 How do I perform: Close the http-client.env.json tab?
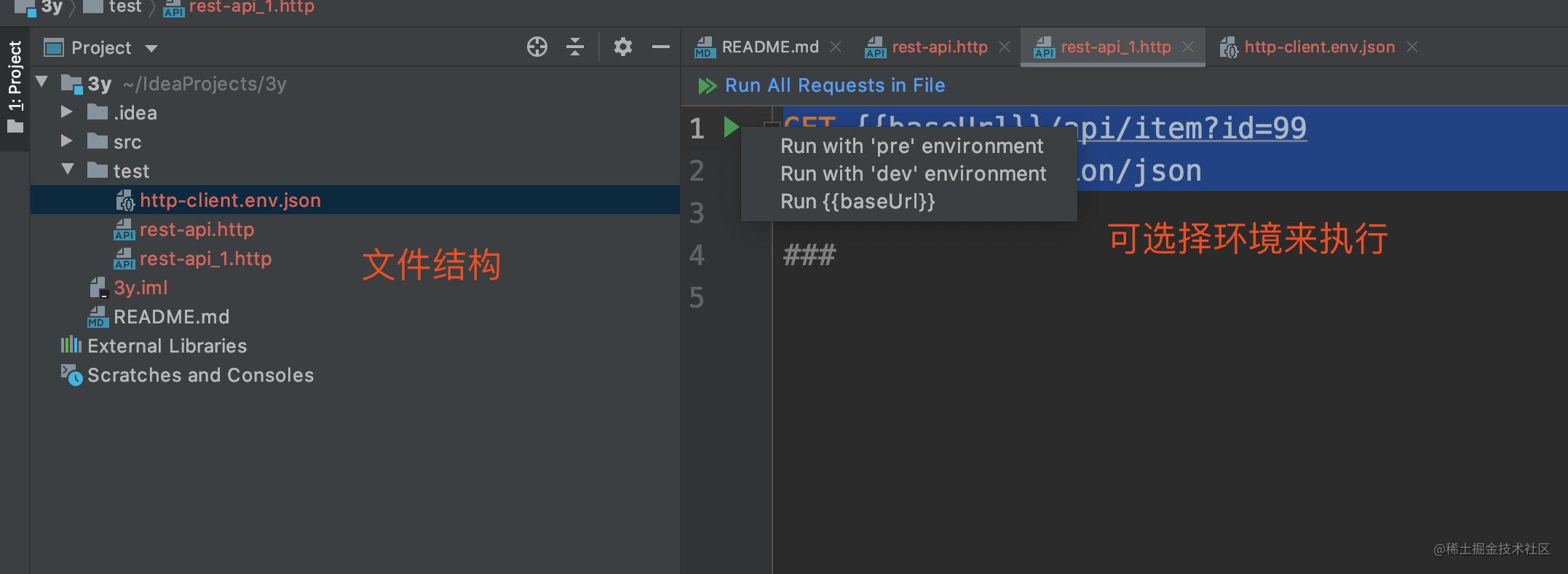click(x=1412, y=47)
